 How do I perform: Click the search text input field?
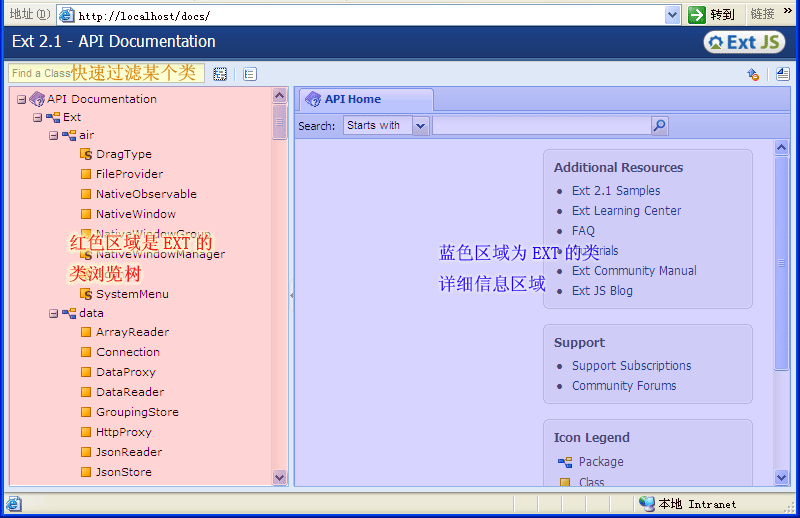542,126
